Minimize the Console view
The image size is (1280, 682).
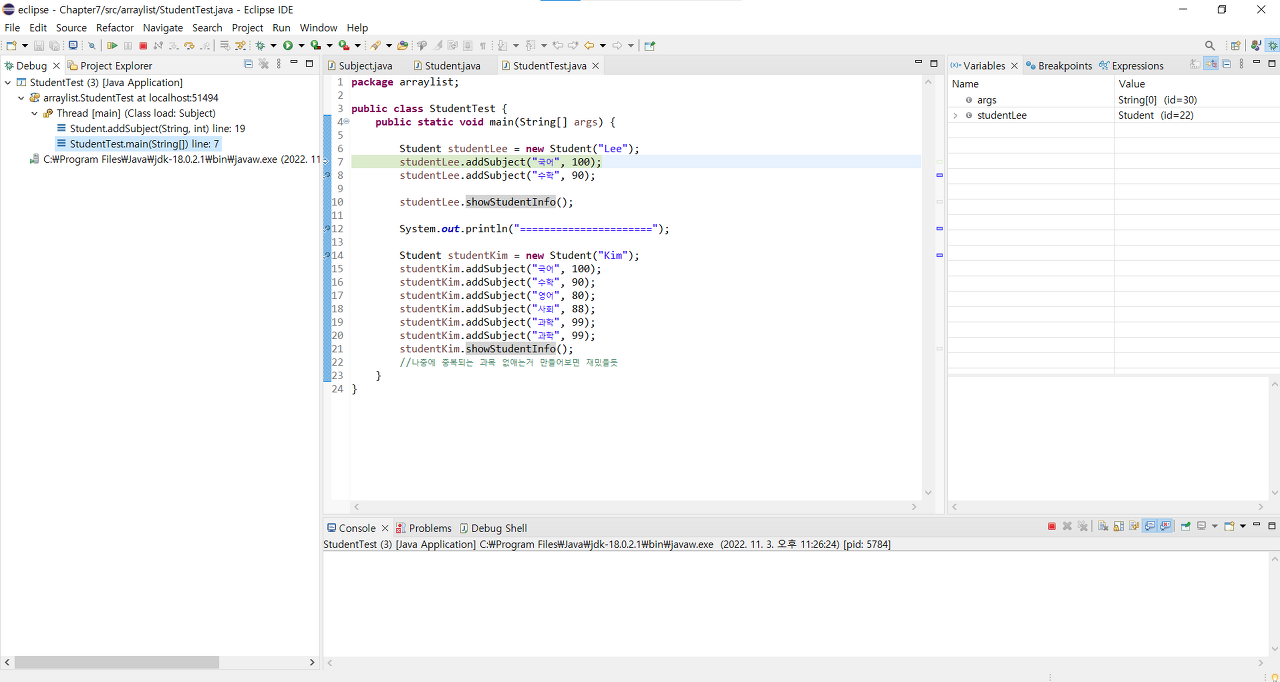1257,526
